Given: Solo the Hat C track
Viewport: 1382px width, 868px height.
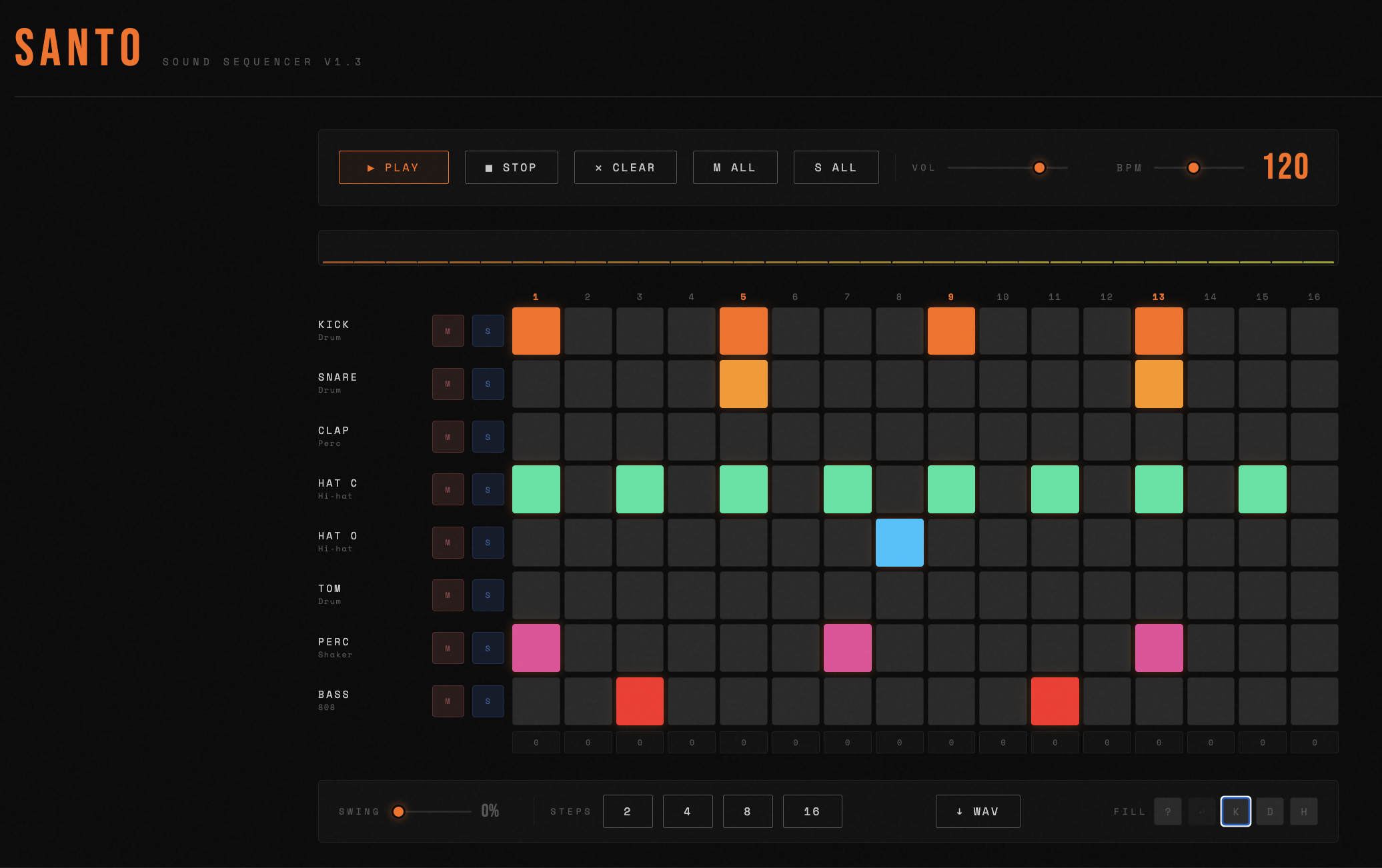Looking at the screenshot, I should (x=488, y=489).
